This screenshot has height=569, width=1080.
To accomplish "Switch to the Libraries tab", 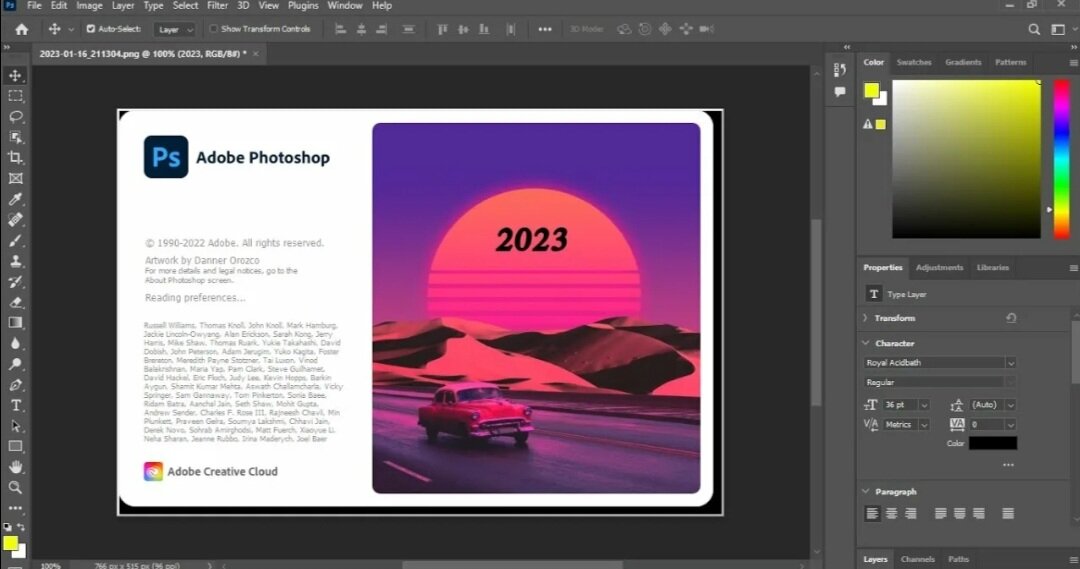I will click(993, 267).
